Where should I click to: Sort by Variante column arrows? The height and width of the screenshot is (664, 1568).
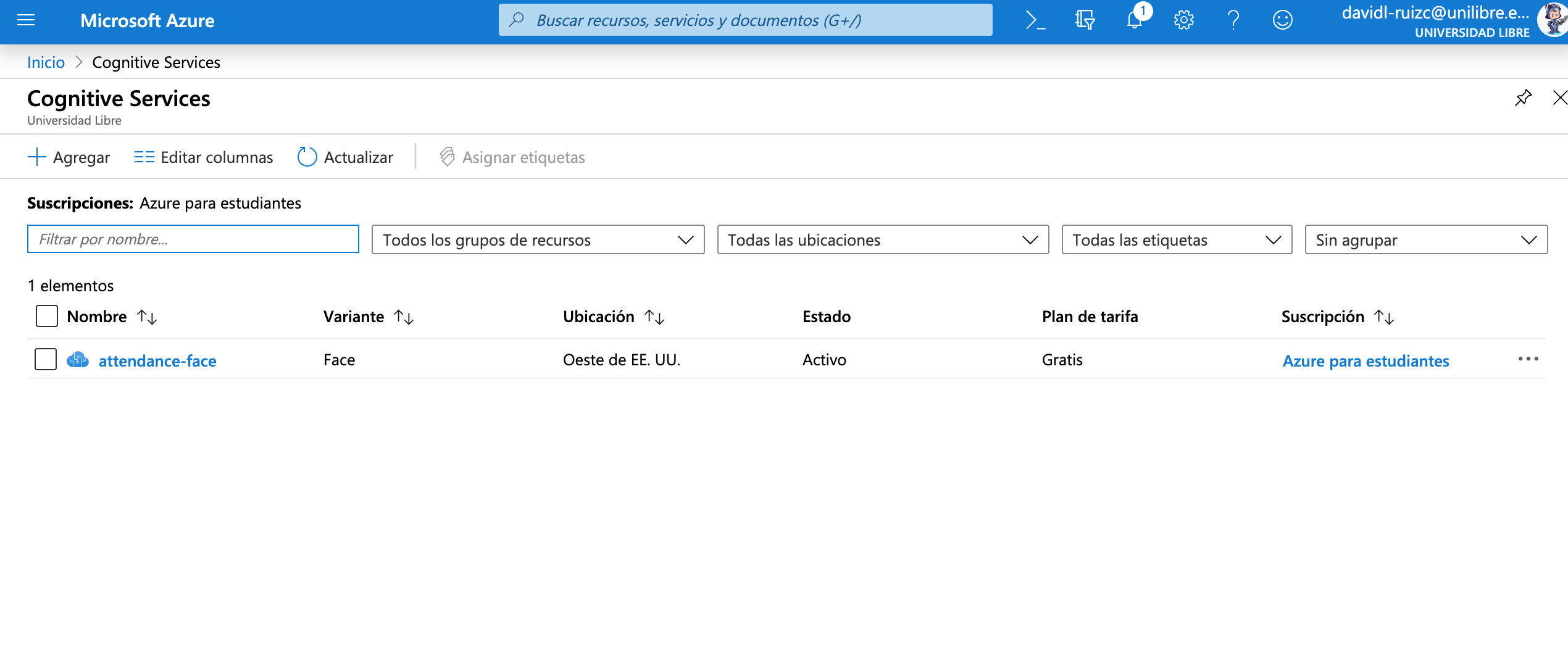[x=404, y=317]
